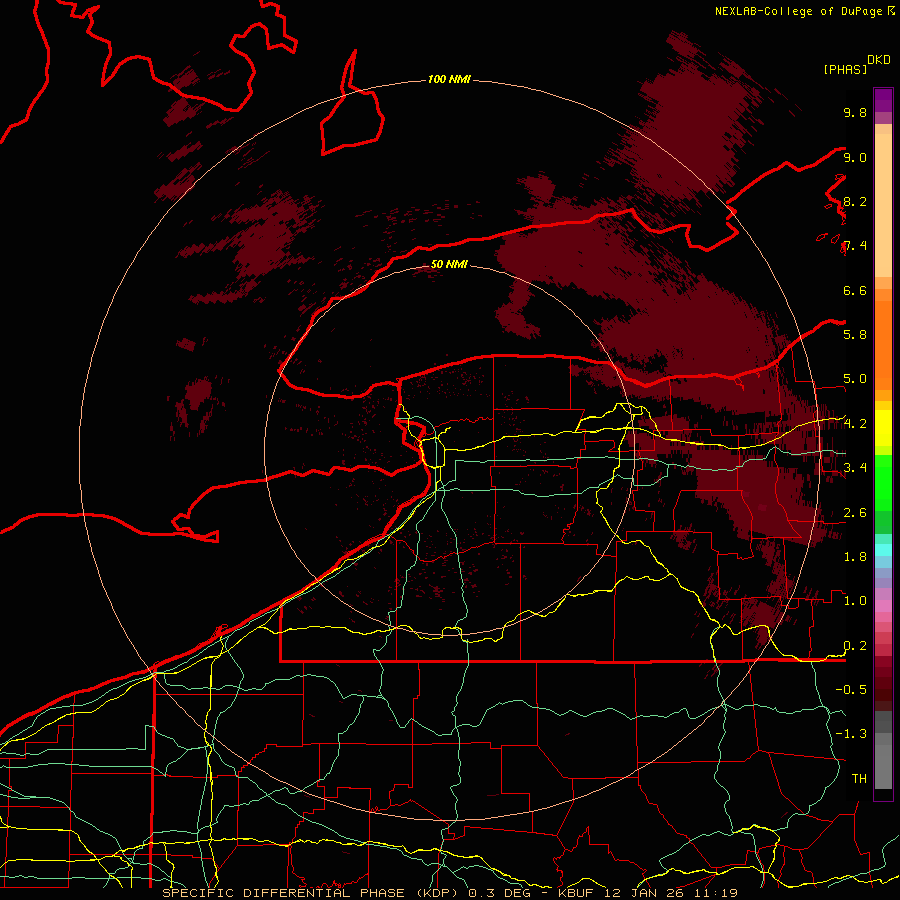Image resolution: width=900 pixels, height=900 pixels.
Task: Click the 100 NMI range ring label
Action: [x=449, y=79]
